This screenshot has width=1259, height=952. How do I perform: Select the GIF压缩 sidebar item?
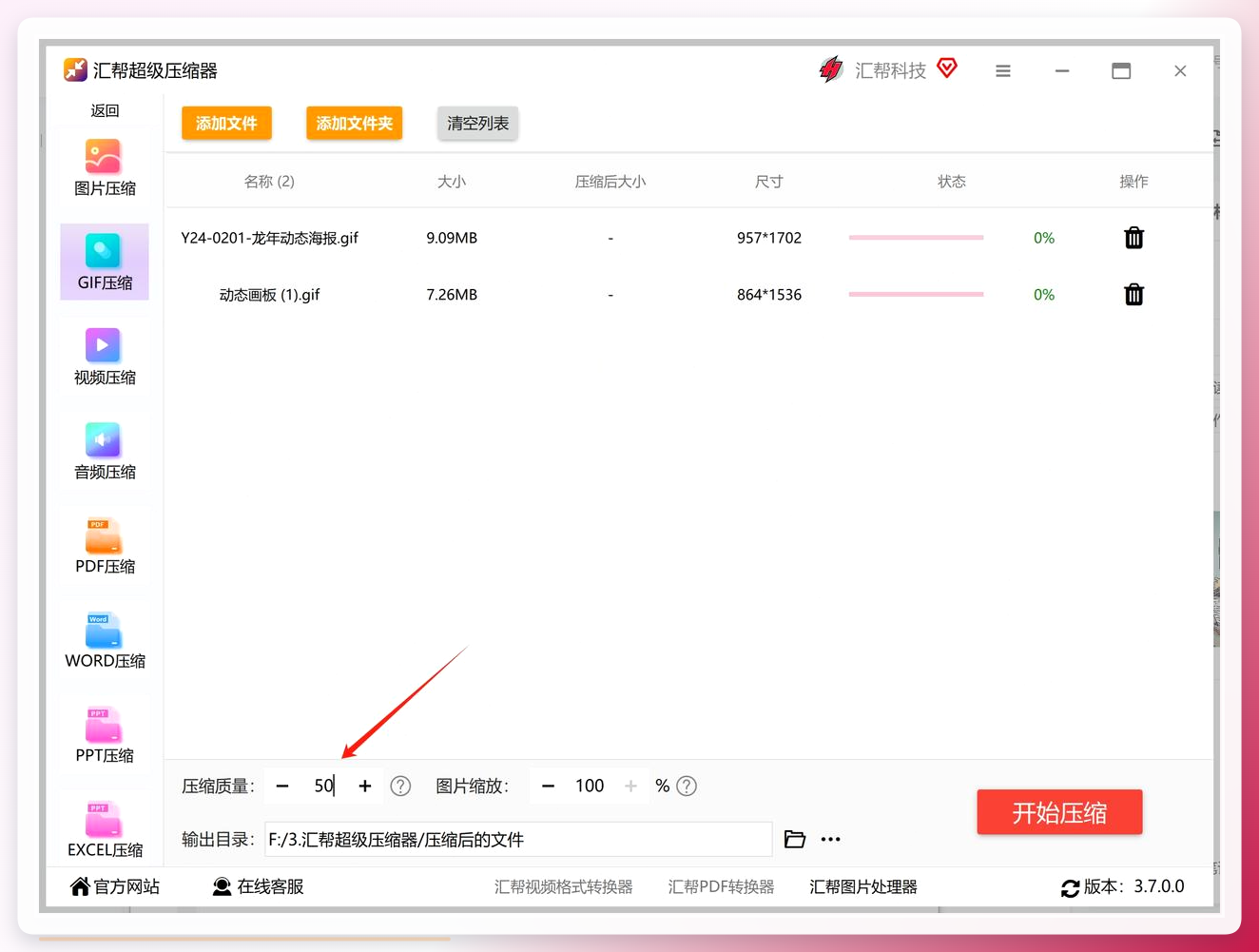coord(105,262)
